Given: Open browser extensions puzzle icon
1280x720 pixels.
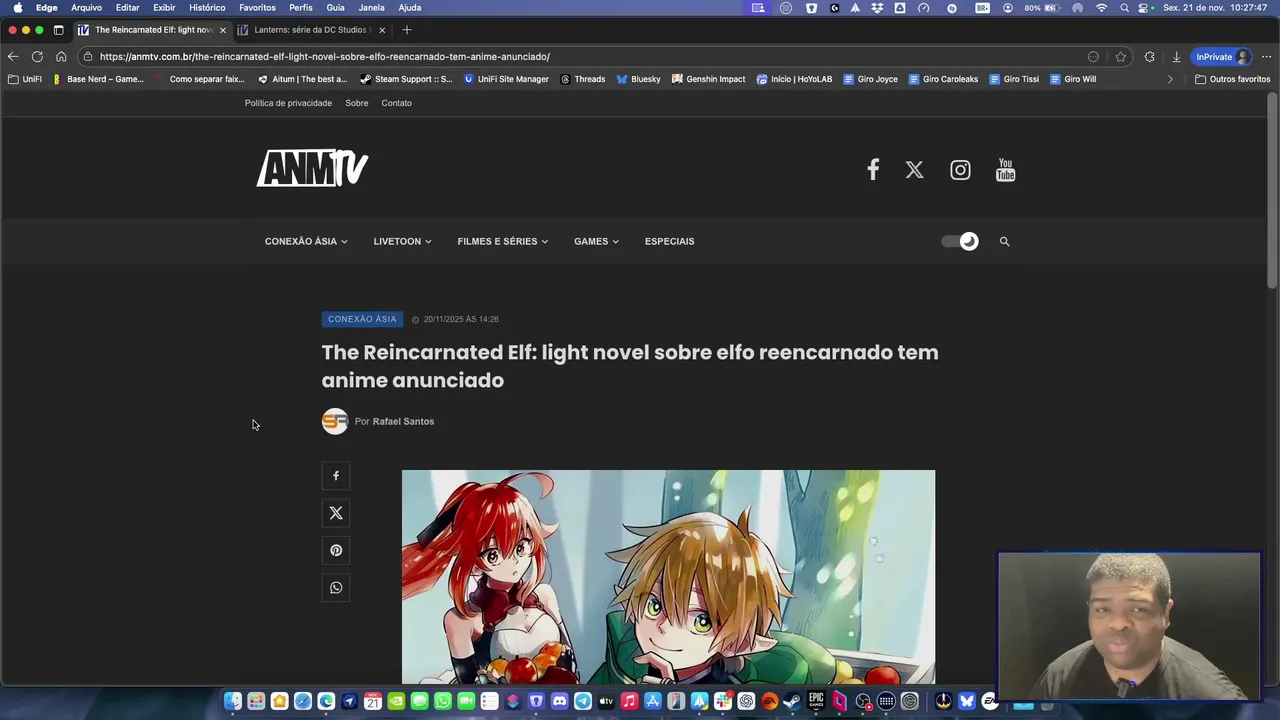Looking at the screenshot, I should 1149,57.
